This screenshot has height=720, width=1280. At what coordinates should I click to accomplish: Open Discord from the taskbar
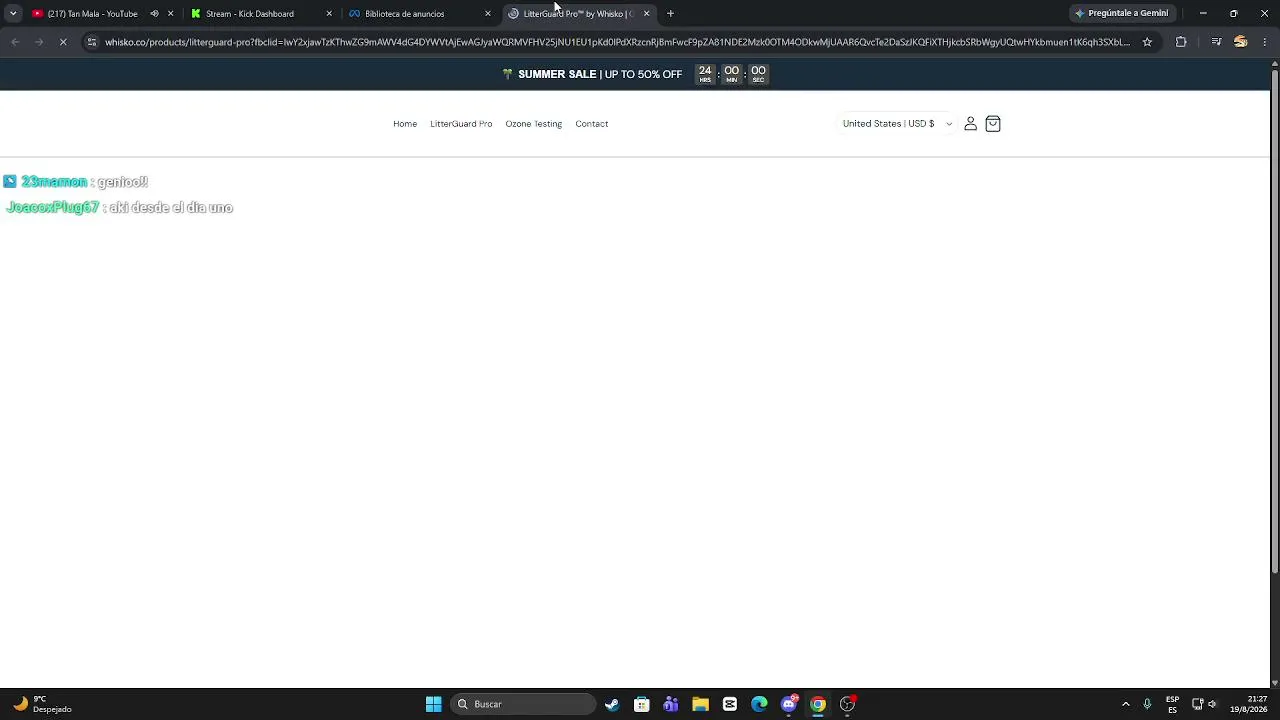(x=789, y=704)
